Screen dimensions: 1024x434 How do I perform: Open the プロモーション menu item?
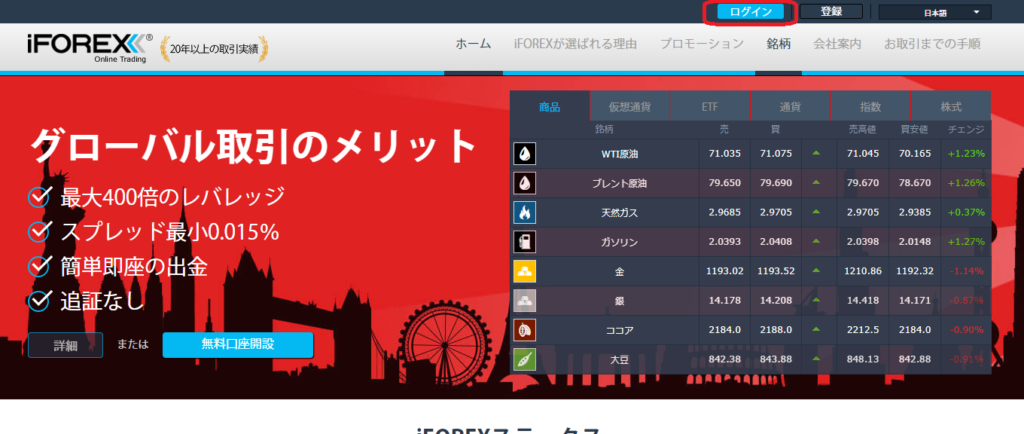pos(701,44)
